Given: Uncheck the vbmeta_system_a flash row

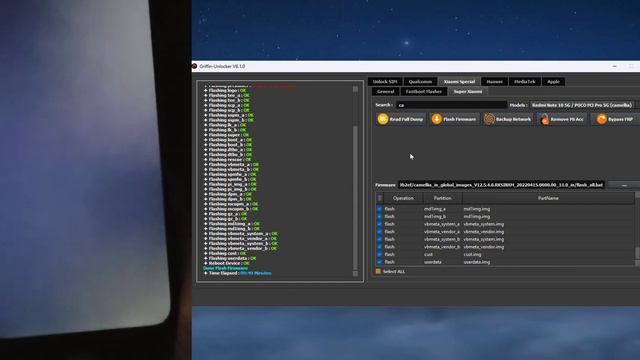Looking at the screenshot, I should 379,224.
